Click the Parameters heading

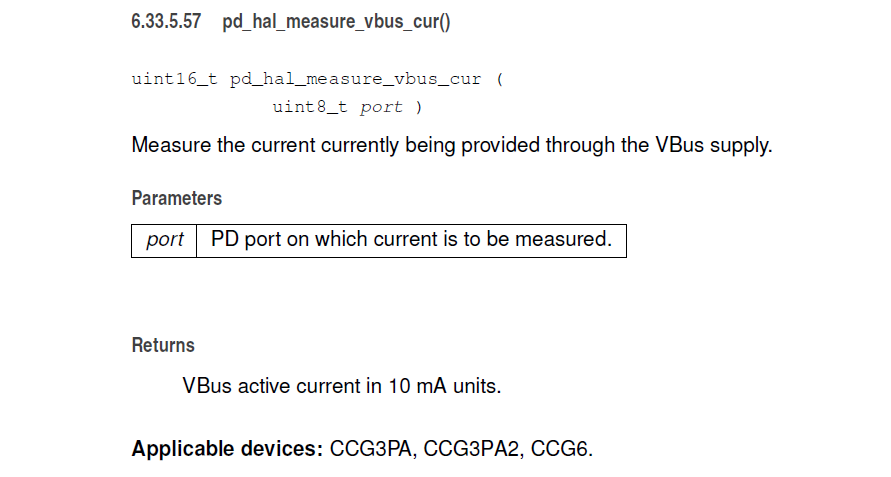(177, 198)
